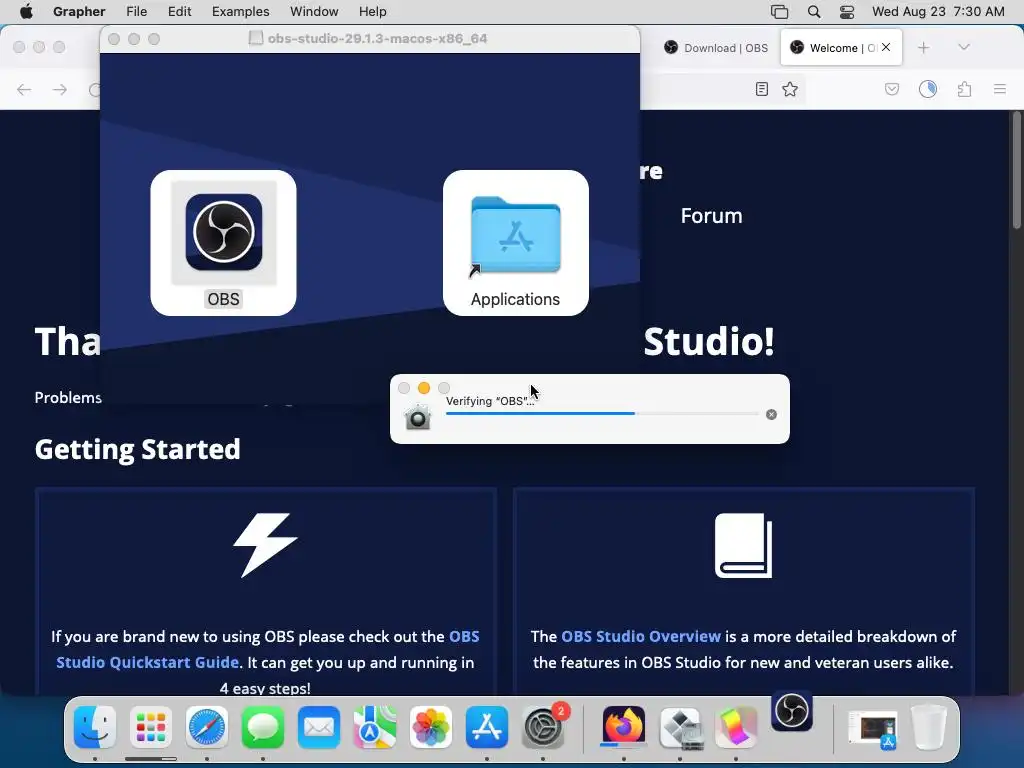Open the Help menu
This screenshot has width=1024, height=768.
click(372, 12)
